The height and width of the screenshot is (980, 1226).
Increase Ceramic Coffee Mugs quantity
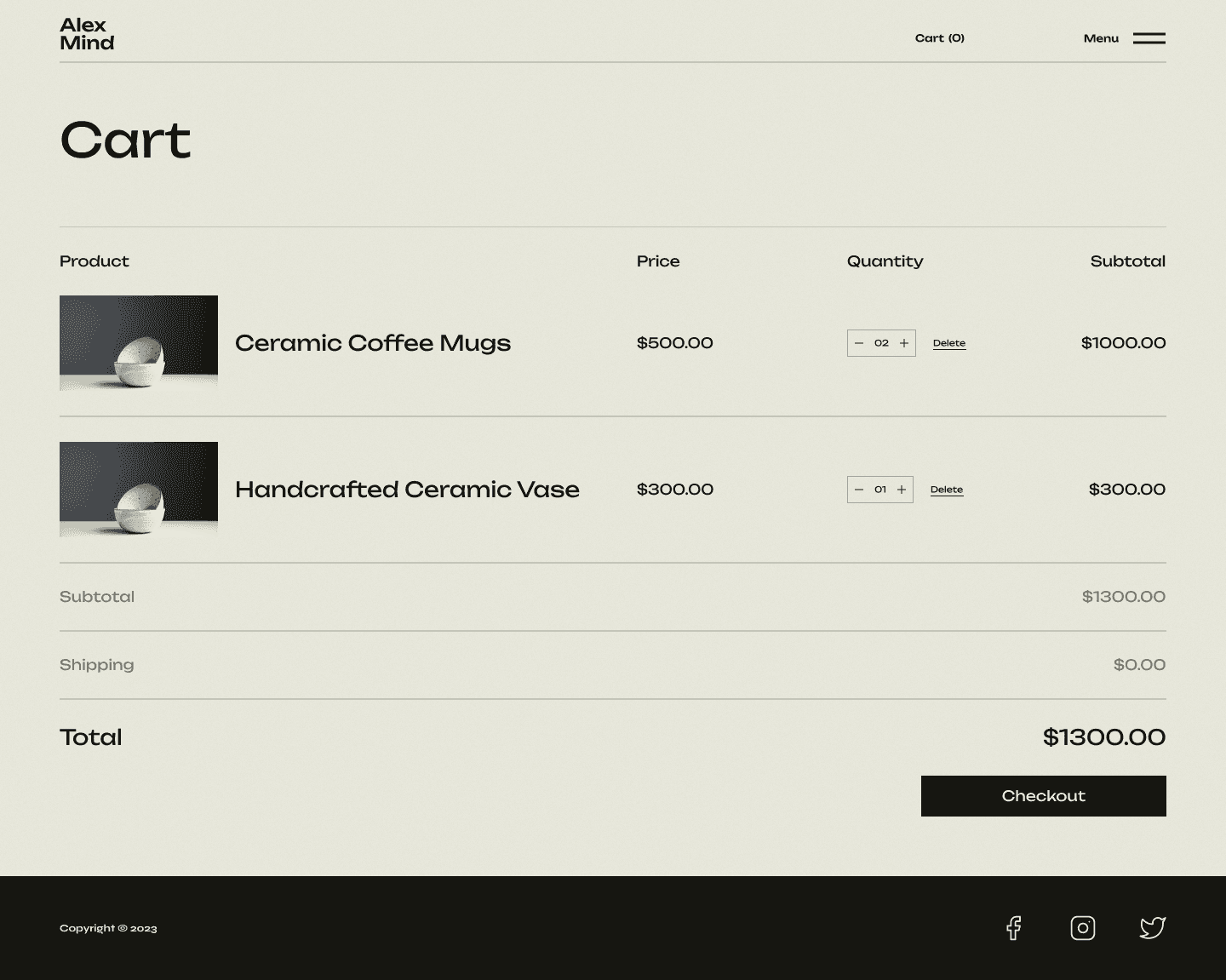point(904,343)
